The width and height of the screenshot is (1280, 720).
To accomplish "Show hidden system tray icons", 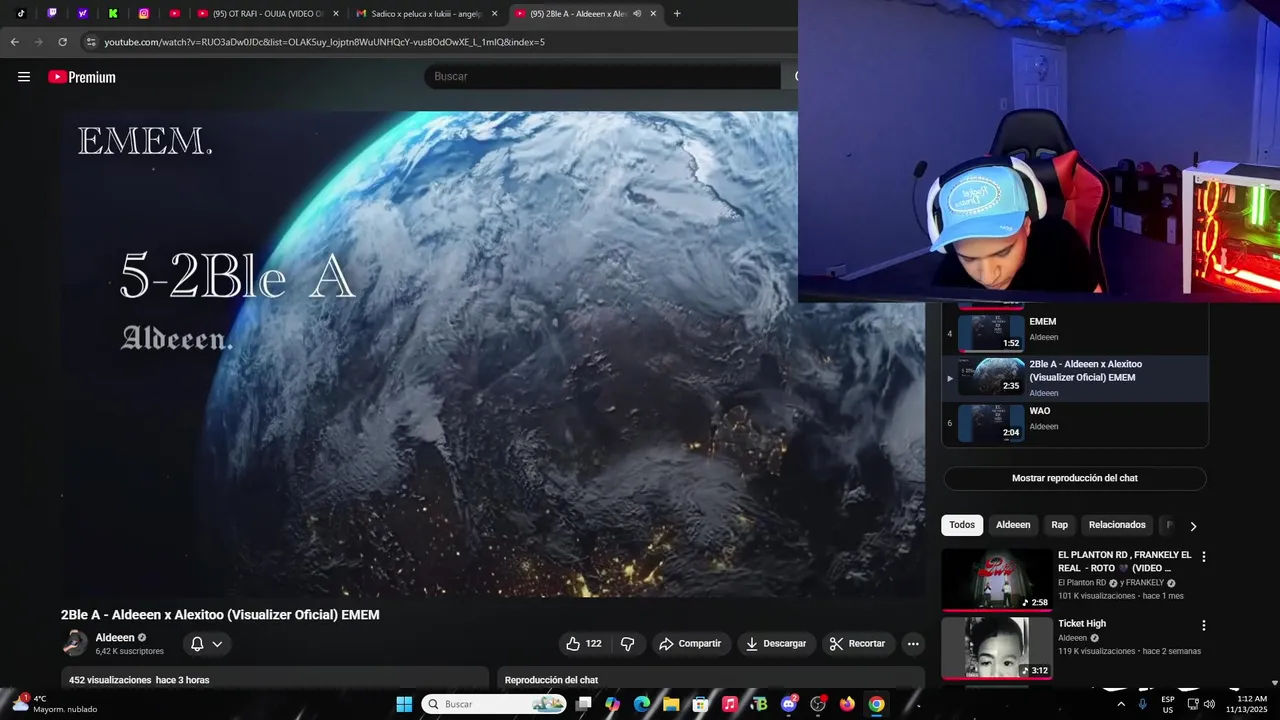I will 1120,704.
